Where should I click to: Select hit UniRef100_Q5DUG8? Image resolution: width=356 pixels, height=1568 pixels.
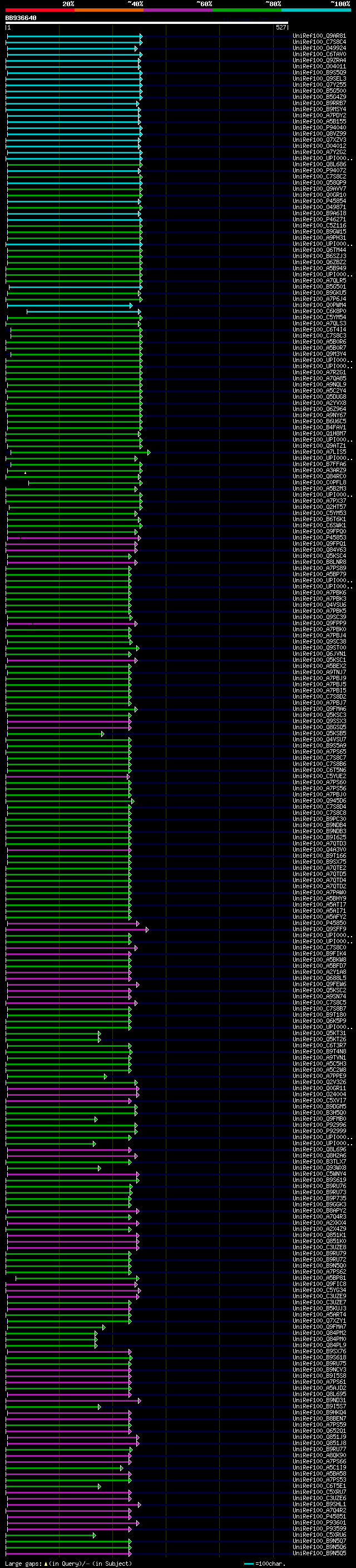coord(319,397)
